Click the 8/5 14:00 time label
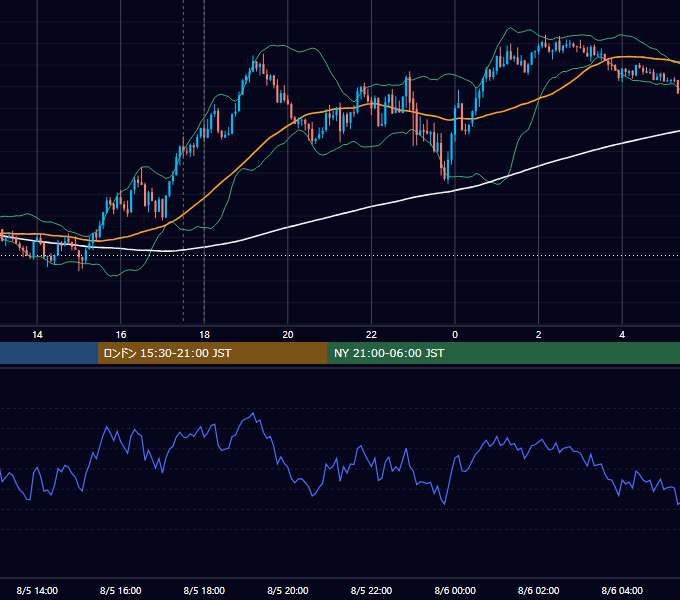 pyautogui.click(x=37, y=590)
